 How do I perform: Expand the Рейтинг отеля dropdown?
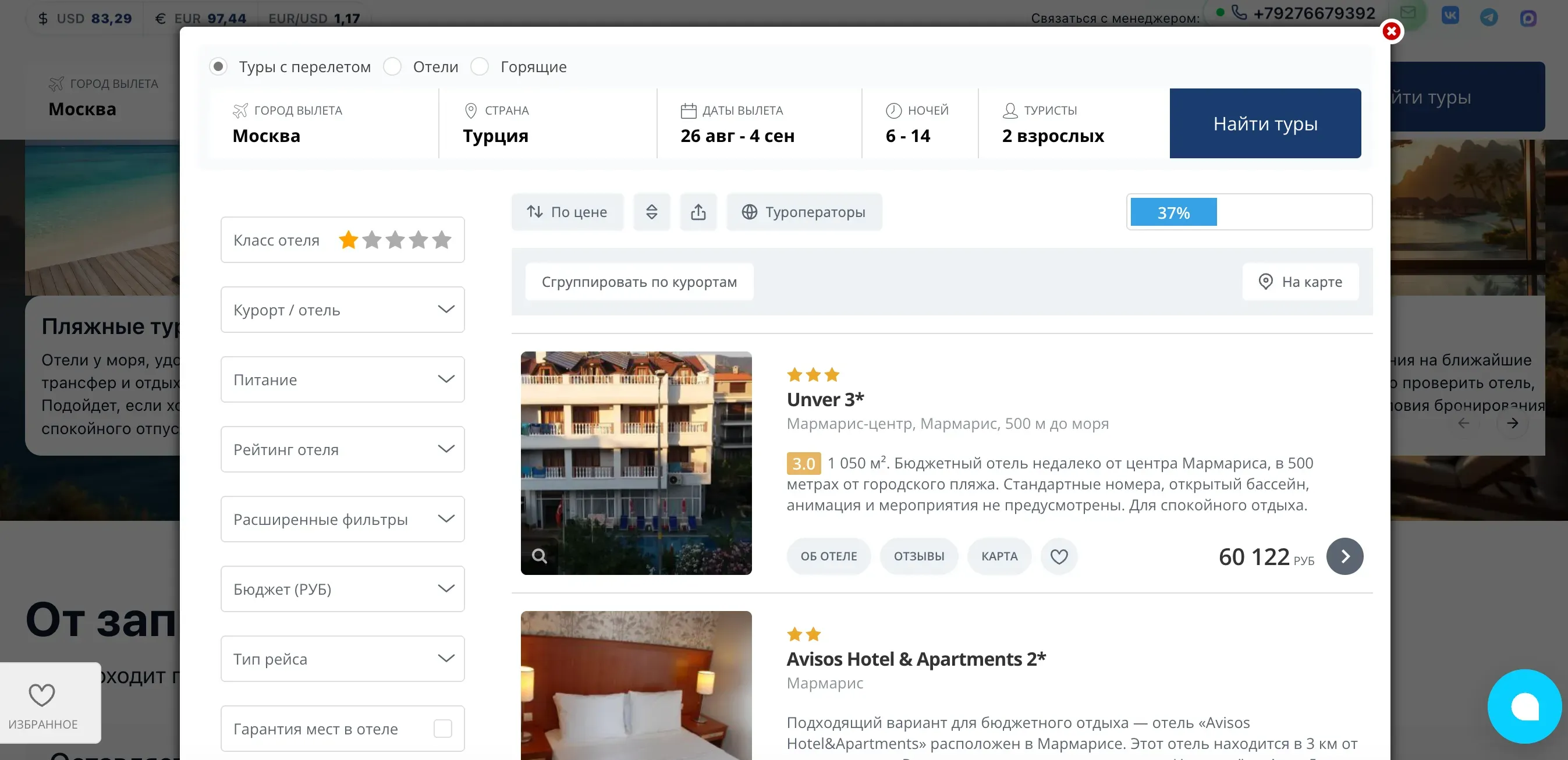[343, 450]
